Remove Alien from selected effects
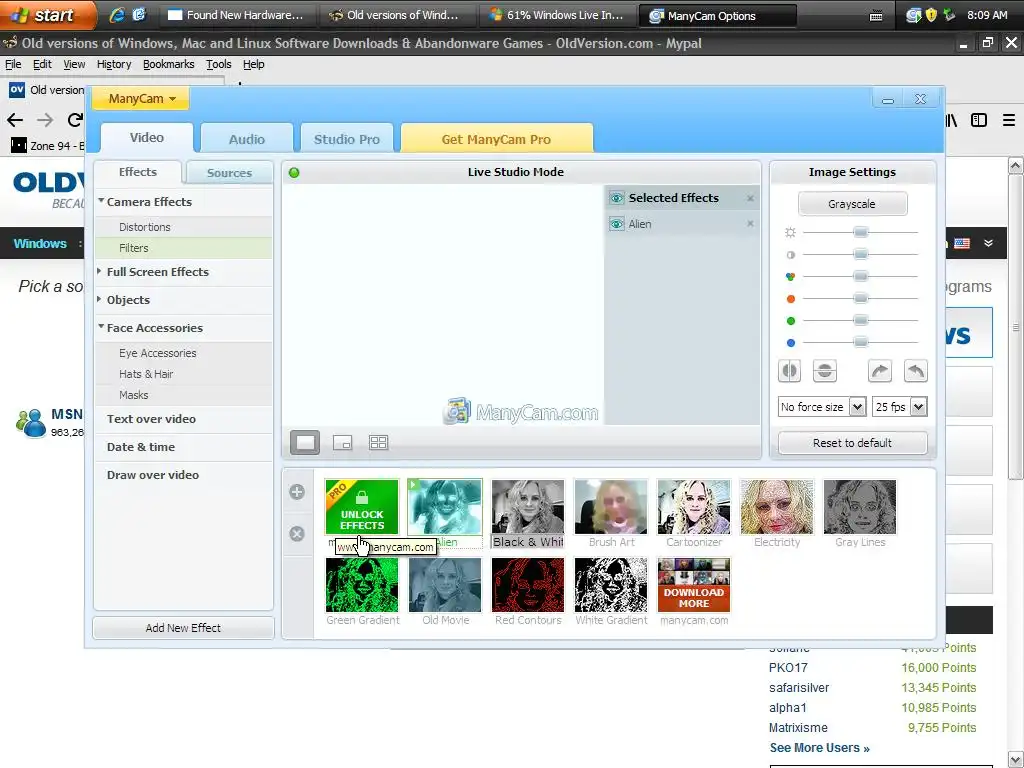This screenshot has width=1024, height=768. 750,223
